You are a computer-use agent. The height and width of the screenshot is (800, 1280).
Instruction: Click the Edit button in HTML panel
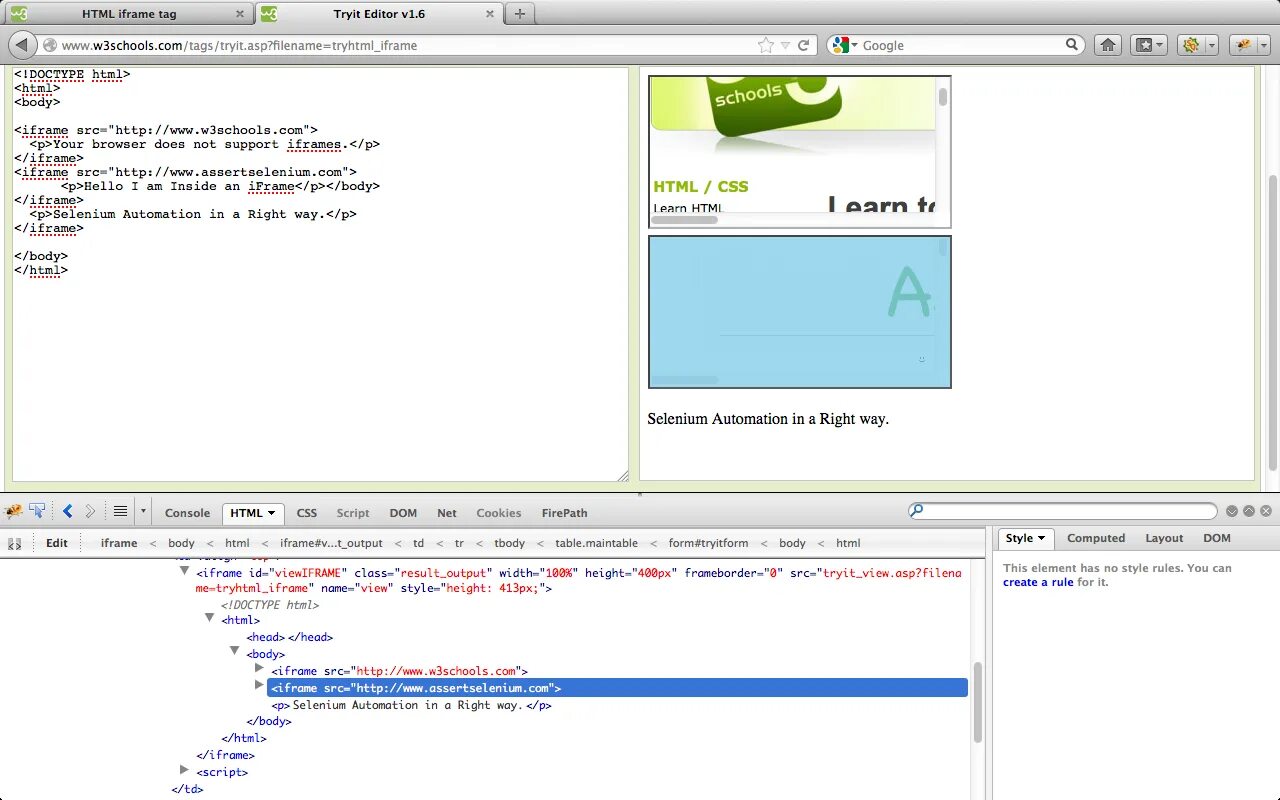57,543
